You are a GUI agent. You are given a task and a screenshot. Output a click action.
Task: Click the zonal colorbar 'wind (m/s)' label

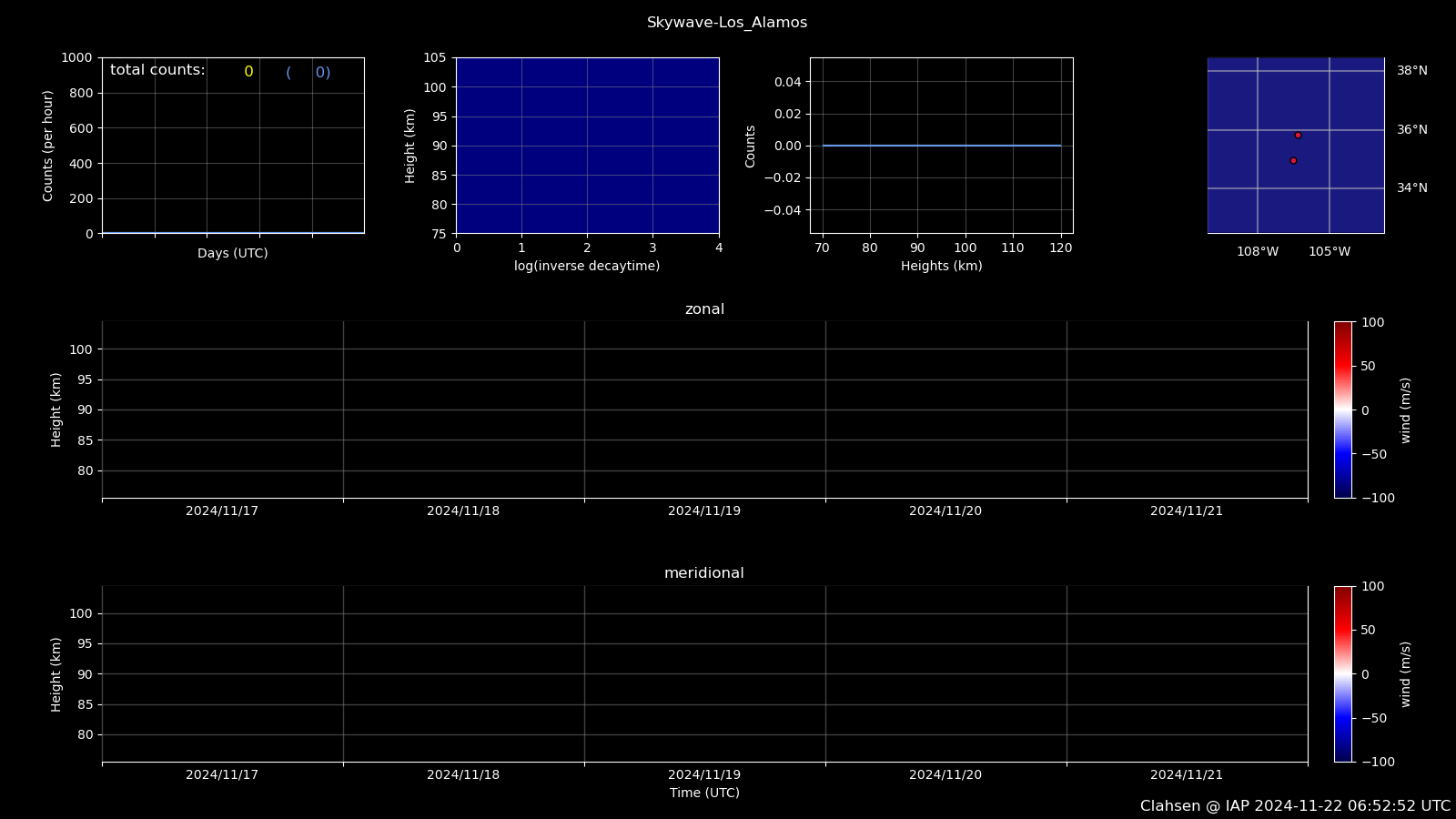coord(1406,410)
